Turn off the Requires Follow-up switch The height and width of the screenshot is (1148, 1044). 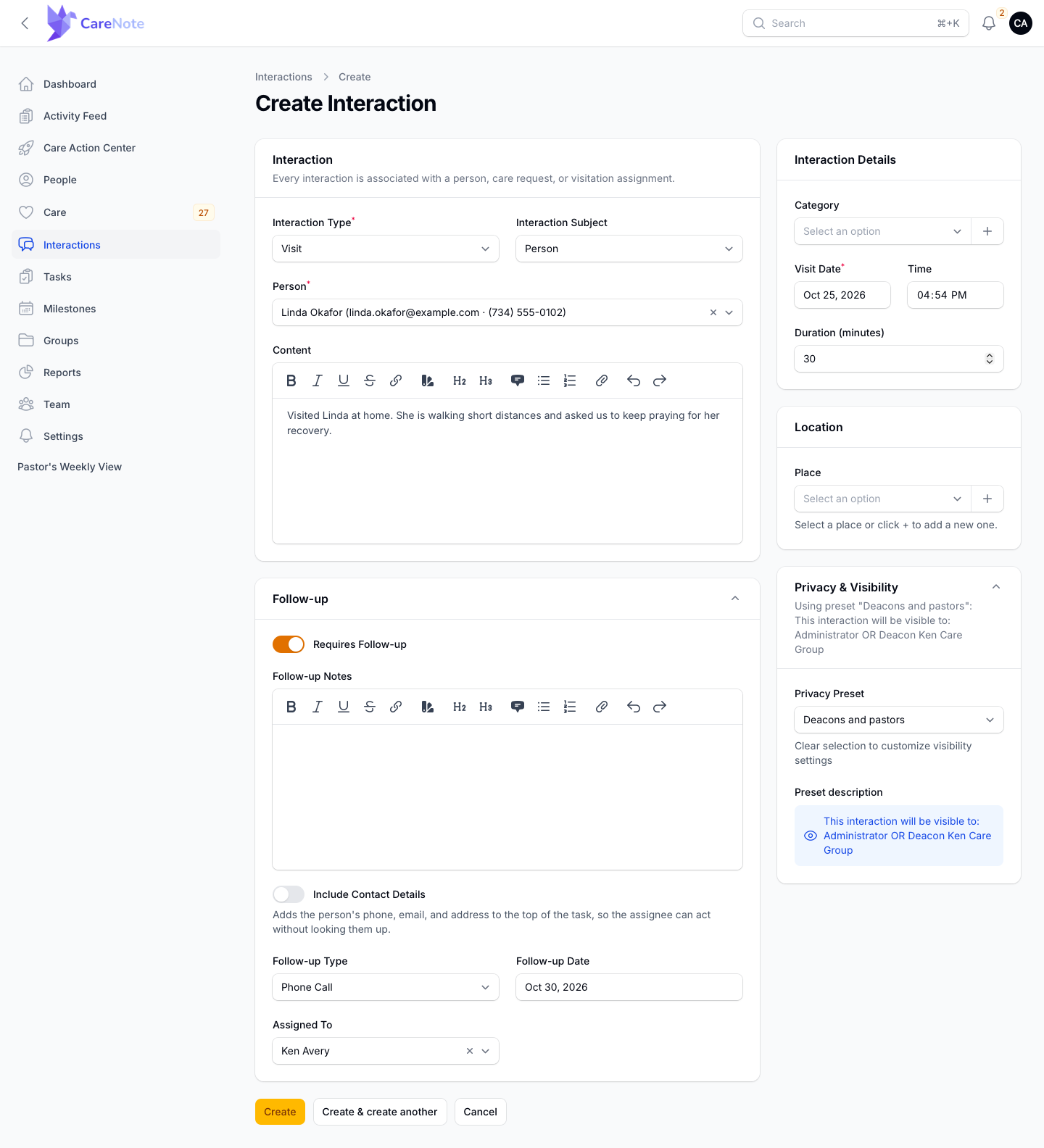click(289, 644)
